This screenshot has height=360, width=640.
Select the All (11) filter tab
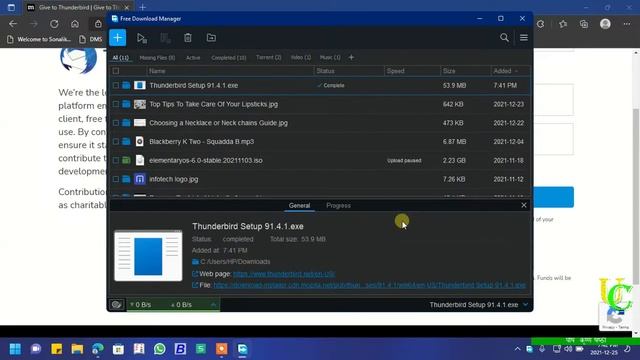[x=120, y=58]
